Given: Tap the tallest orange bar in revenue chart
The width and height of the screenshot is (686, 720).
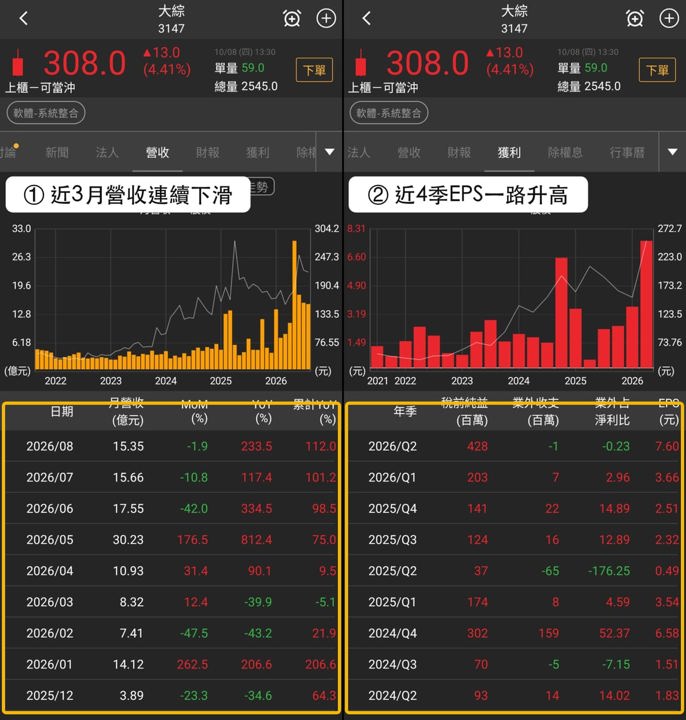Looking at the screenshot, I should pos(294,304).
